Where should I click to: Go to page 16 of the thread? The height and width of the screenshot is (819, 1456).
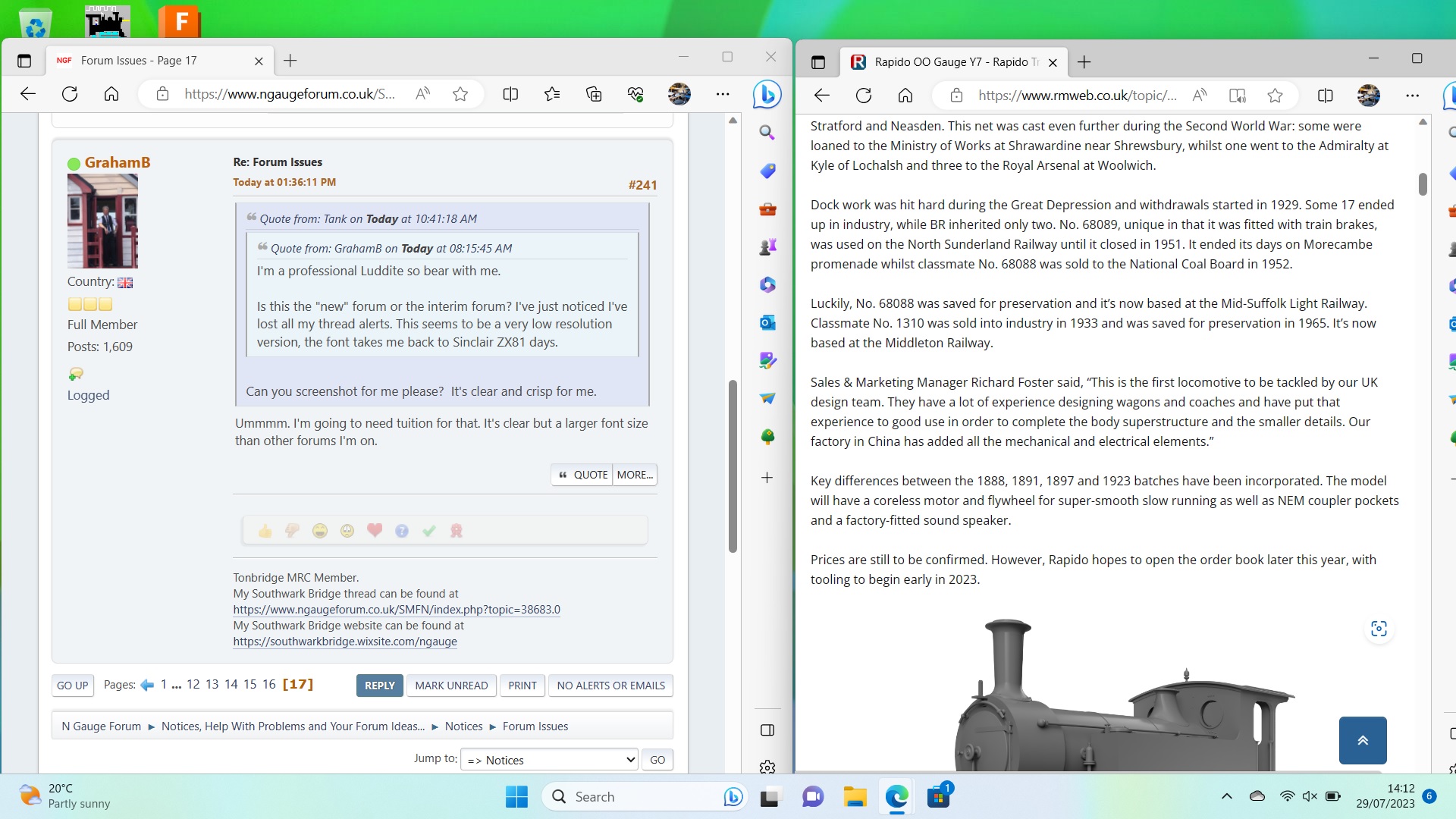[269, 685]
